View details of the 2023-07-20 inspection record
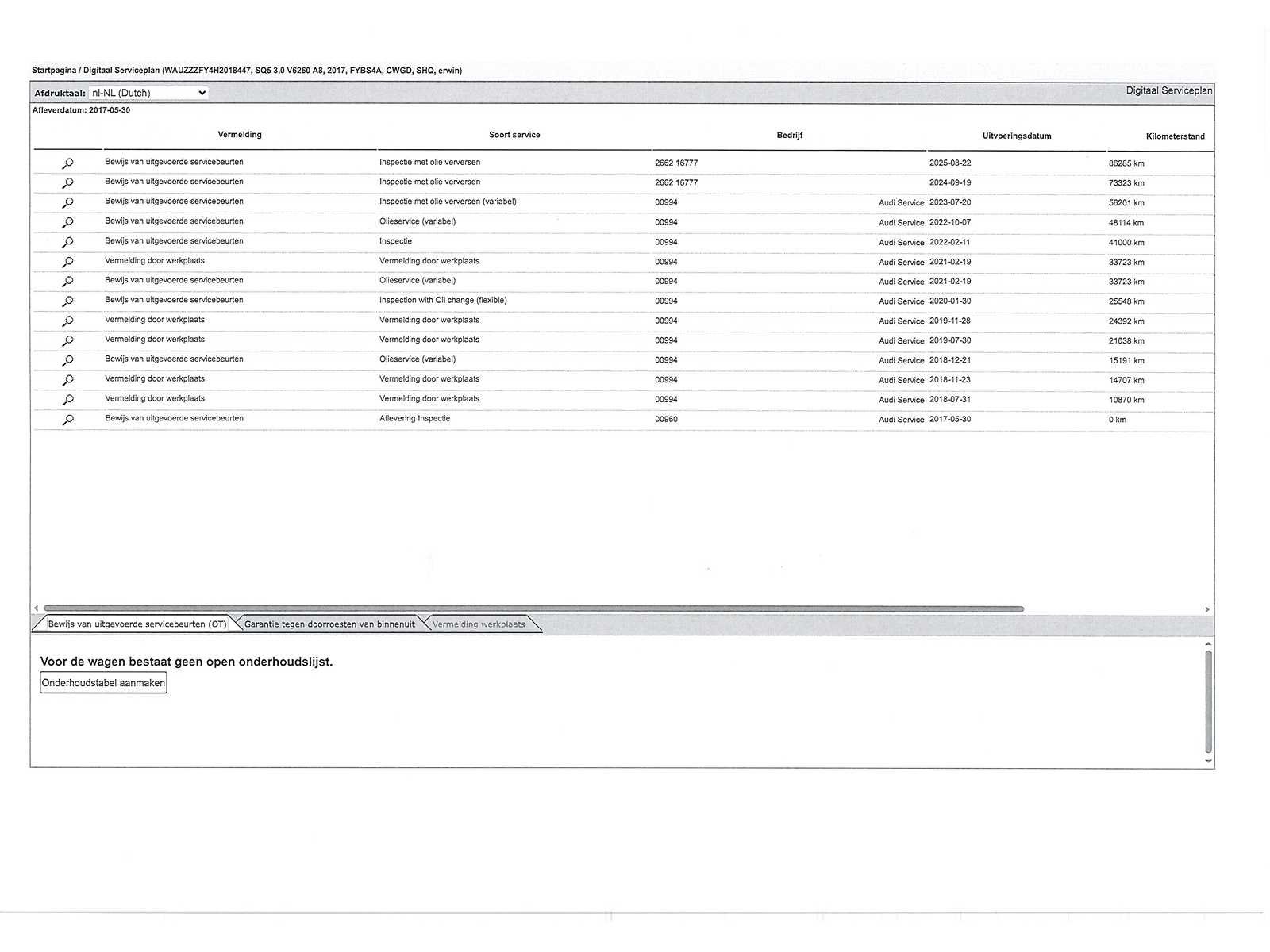This screenshot has height=952, width=1270. (67, 203)
